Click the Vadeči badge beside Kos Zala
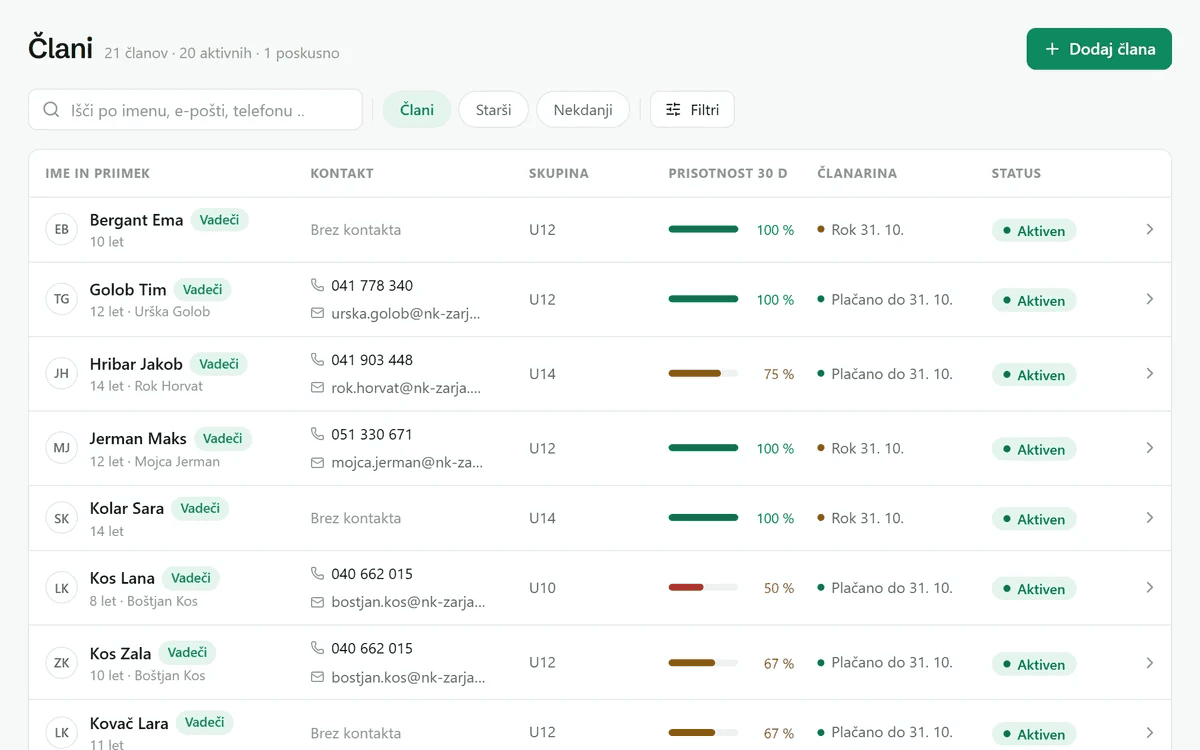This screenshot has height=750, width=1200. pos(187,653)
